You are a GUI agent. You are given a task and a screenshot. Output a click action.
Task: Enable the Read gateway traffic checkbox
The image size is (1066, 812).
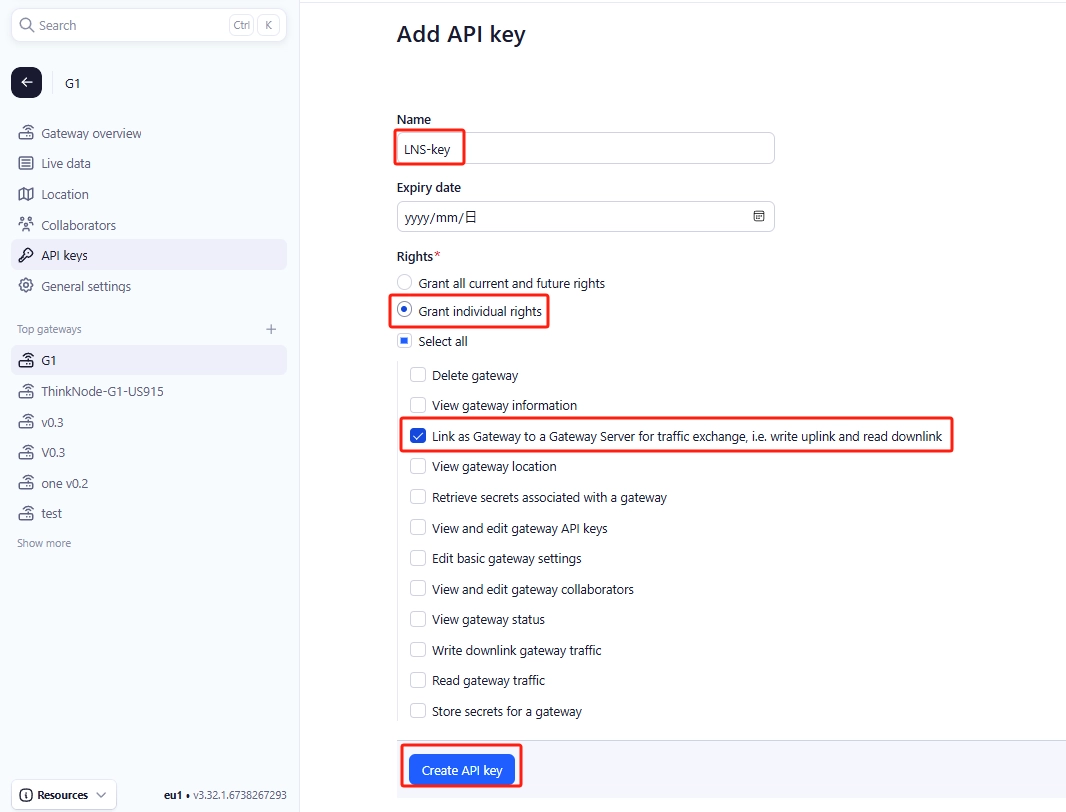pos(418,680)
